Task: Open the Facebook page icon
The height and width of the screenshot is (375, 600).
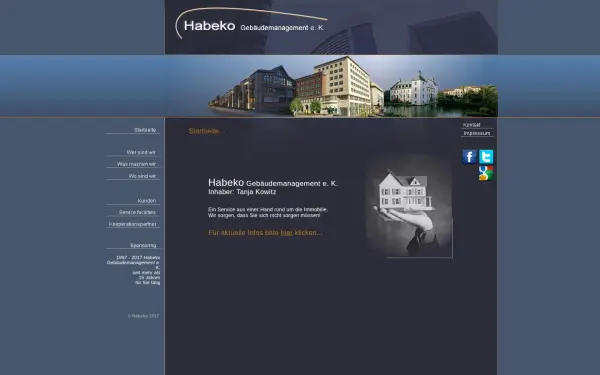Action: coord(470,157)
